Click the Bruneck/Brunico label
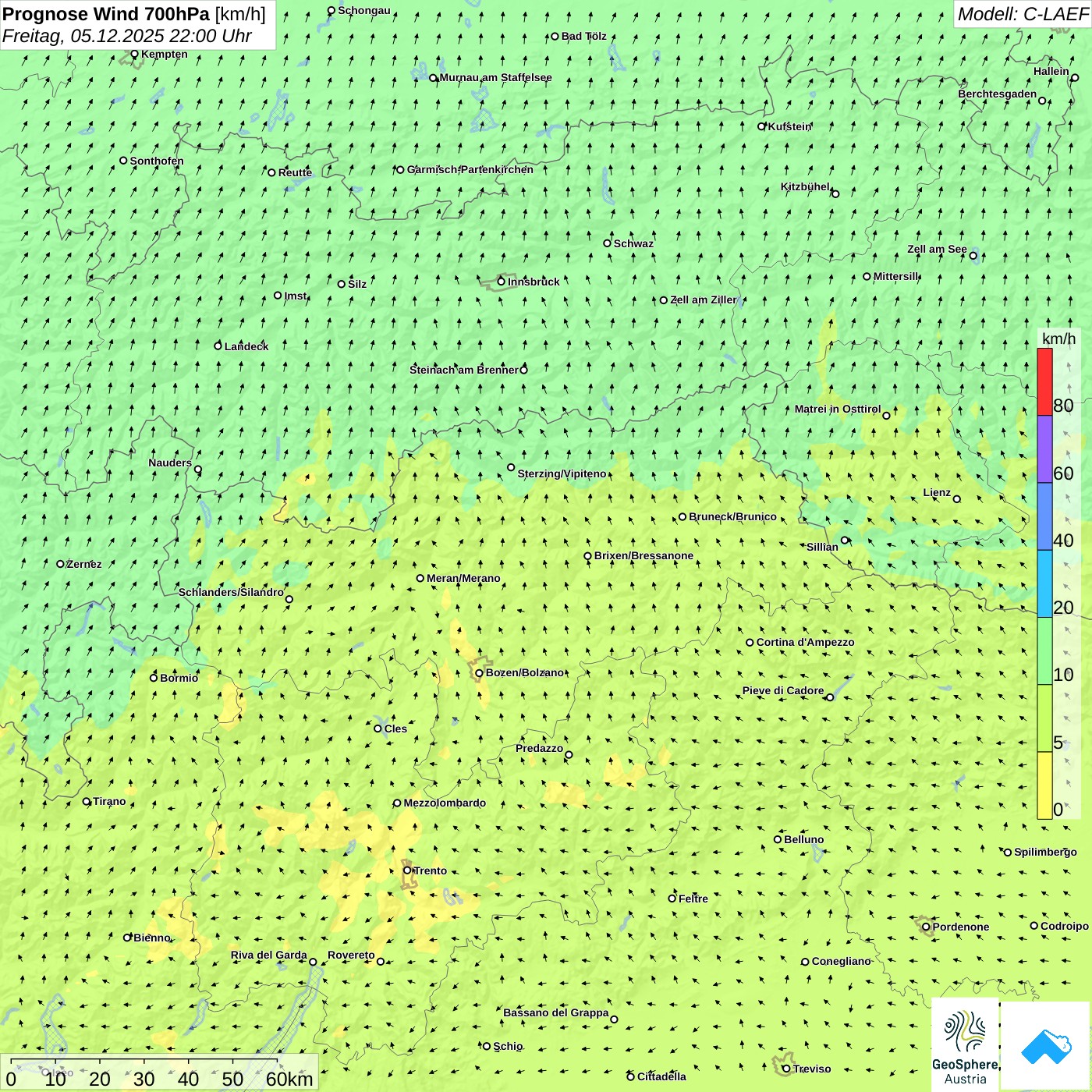Viewport: 1092px width, 1092px height. tap(732, 516)
